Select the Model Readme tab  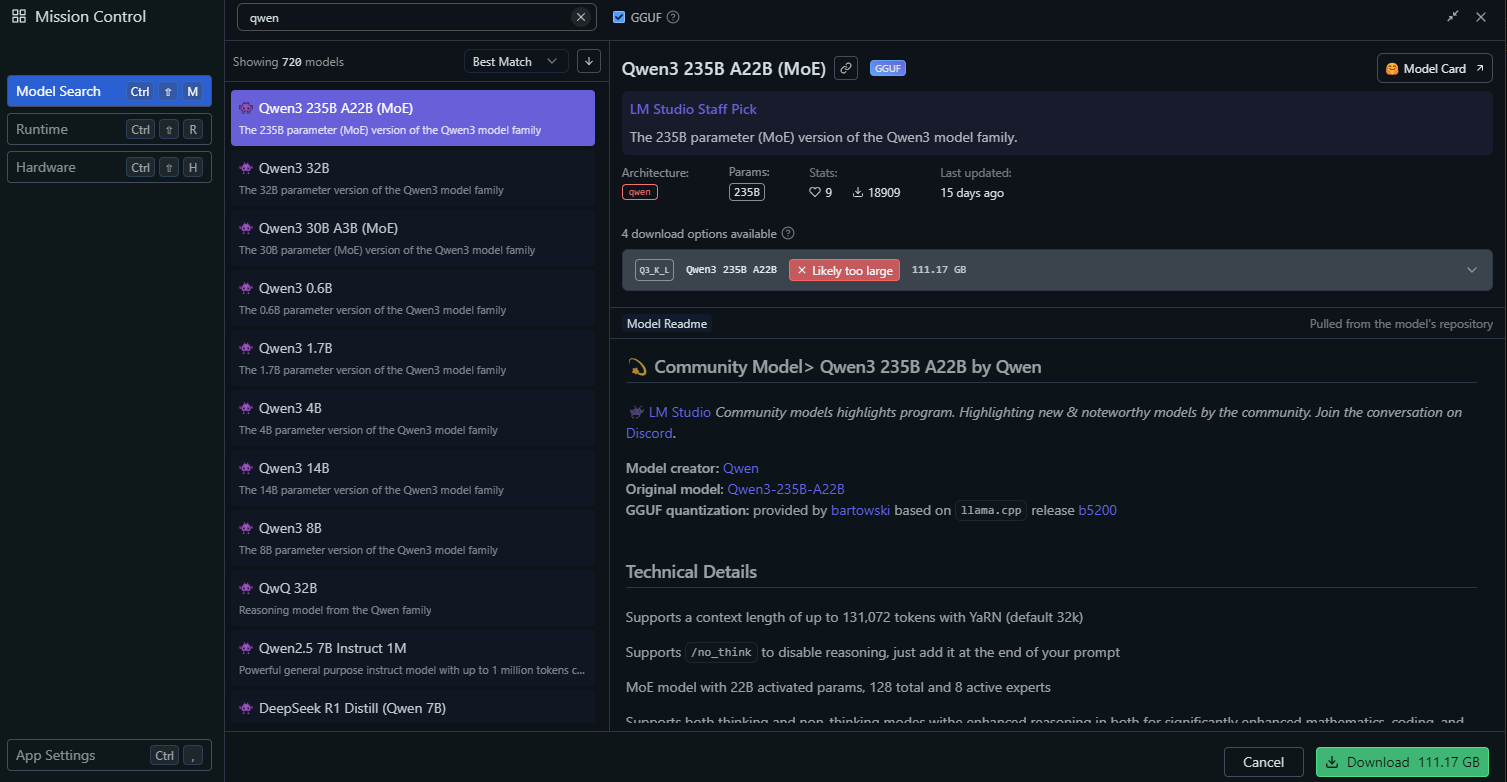point(667,324)
